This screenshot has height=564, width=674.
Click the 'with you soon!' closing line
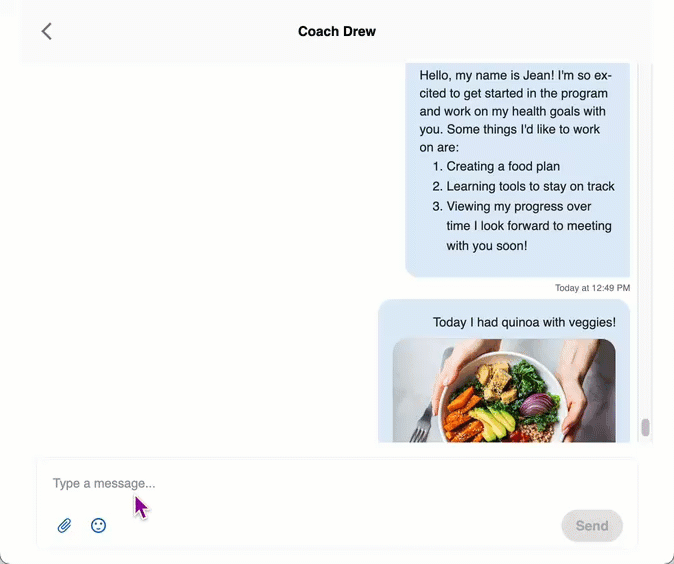click(487, 246)
